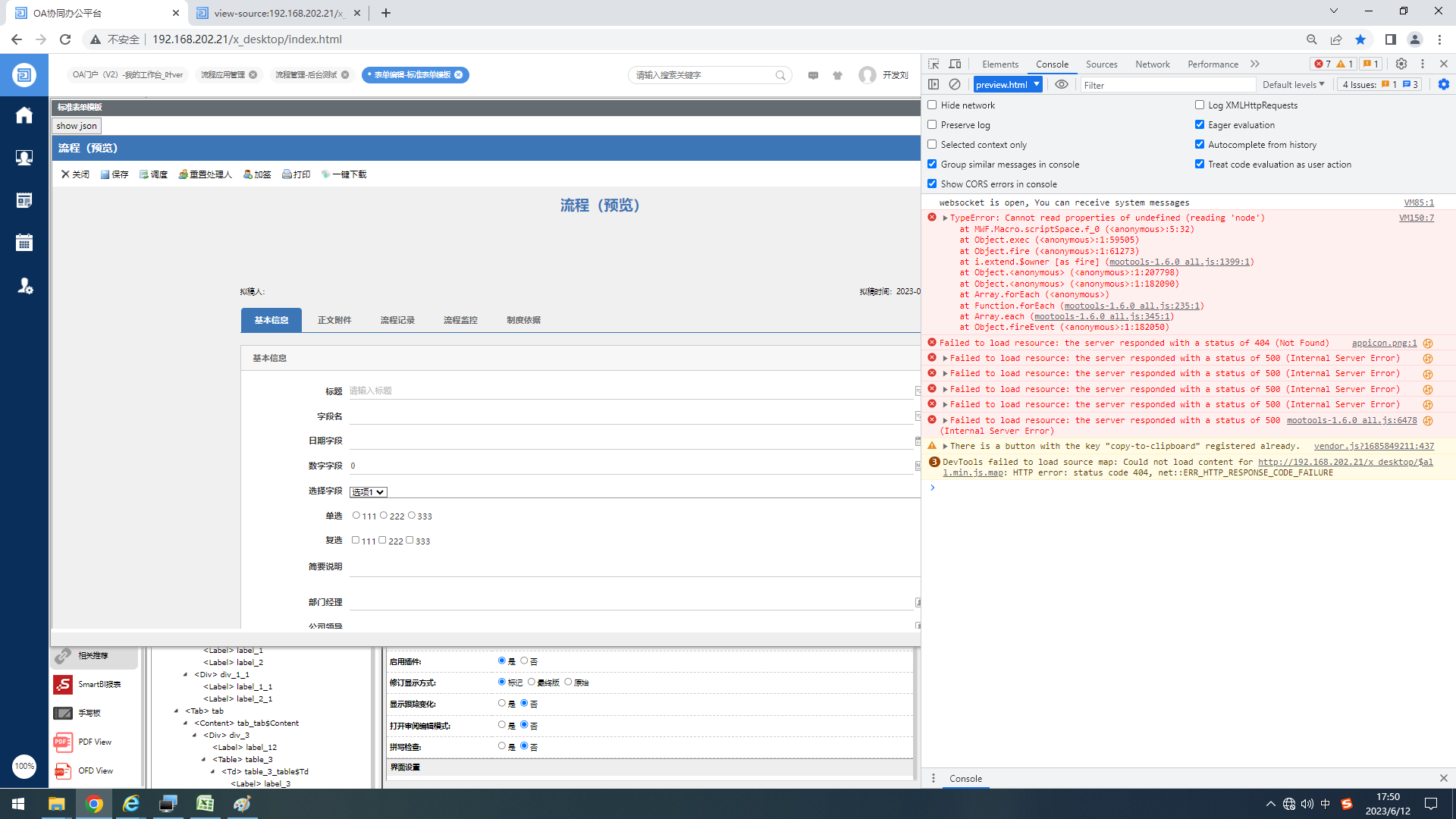
Task: Open the 选项1 select field dropdown
Action: [369, 492]
